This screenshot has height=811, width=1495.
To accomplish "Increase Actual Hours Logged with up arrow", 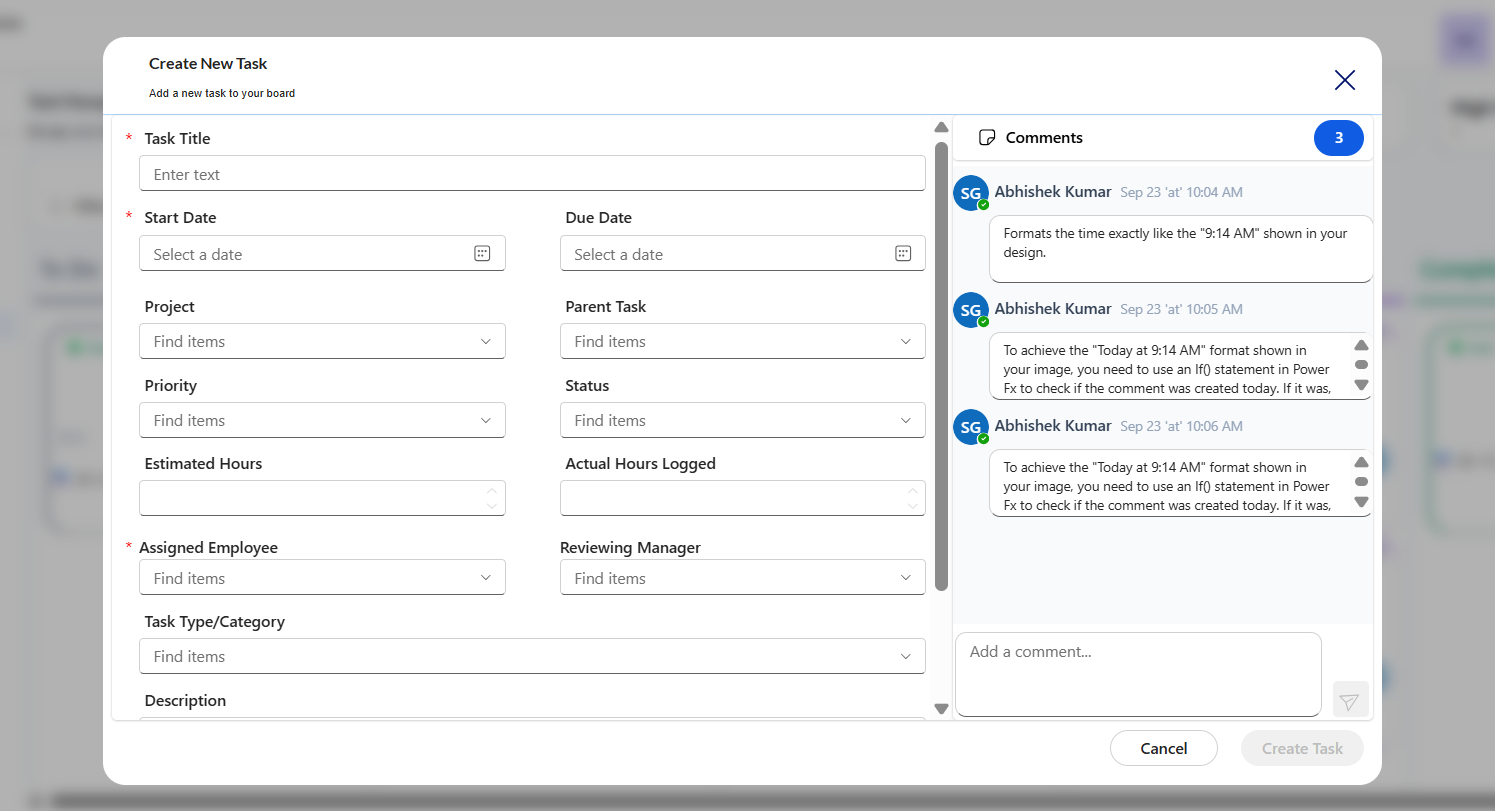I will (912, 490).
